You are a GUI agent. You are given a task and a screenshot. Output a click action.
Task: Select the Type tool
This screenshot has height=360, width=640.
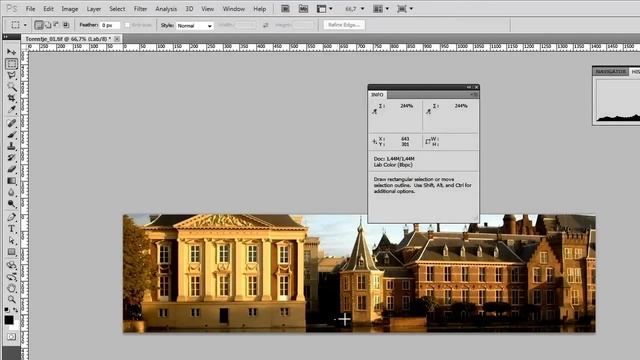(11, 229)
